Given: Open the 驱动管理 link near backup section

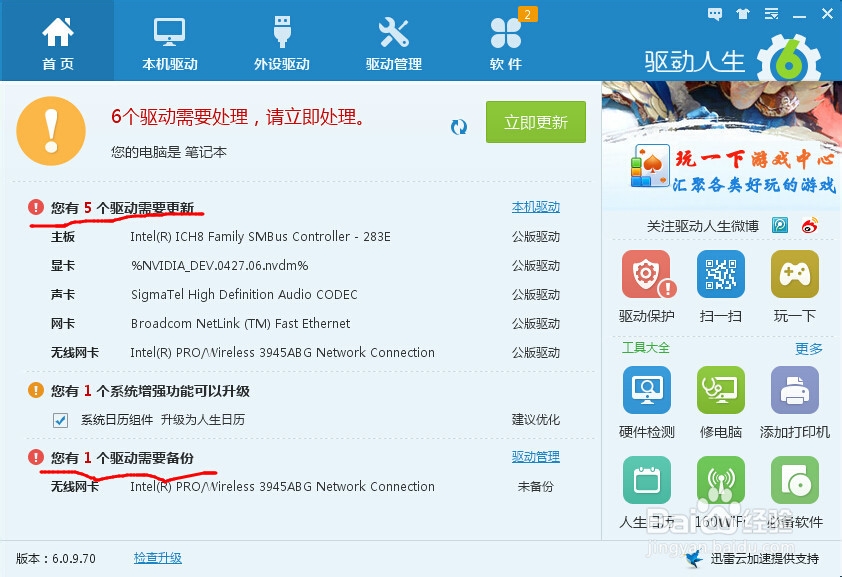Looking at the screenshot, I should (x=535, y=457).
